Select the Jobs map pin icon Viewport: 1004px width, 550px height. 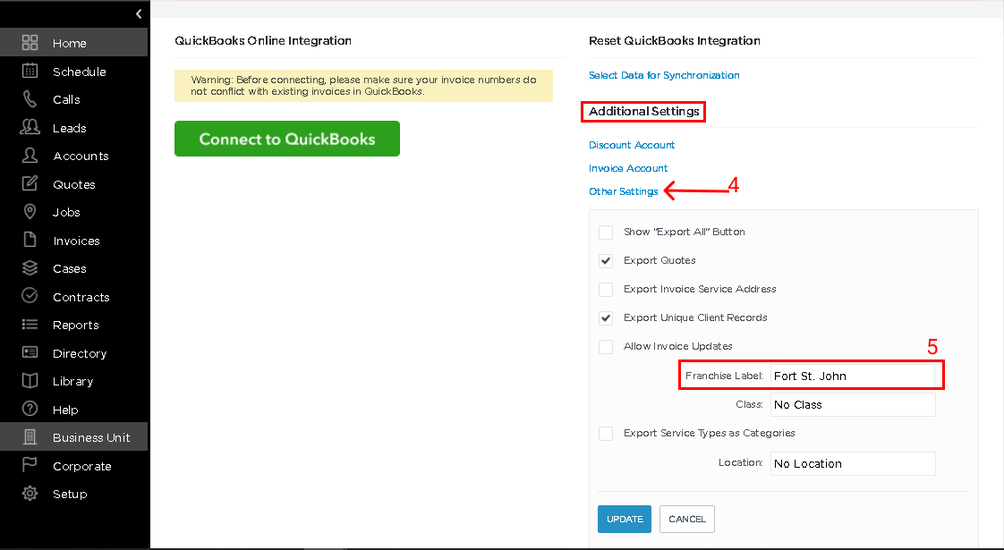point(29,212)
